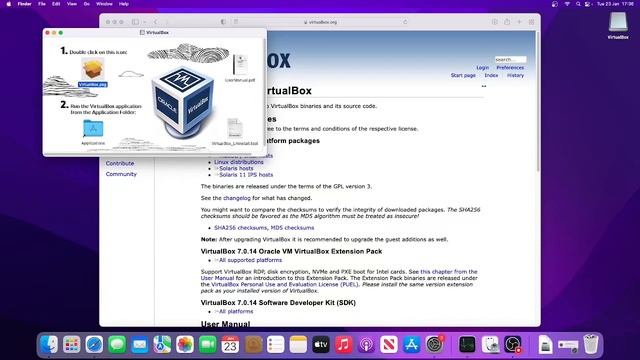The width and height of the screenshot is (640, 360).
Task: Open the History link
Action: pyautogui.click(x=515, y=76)
